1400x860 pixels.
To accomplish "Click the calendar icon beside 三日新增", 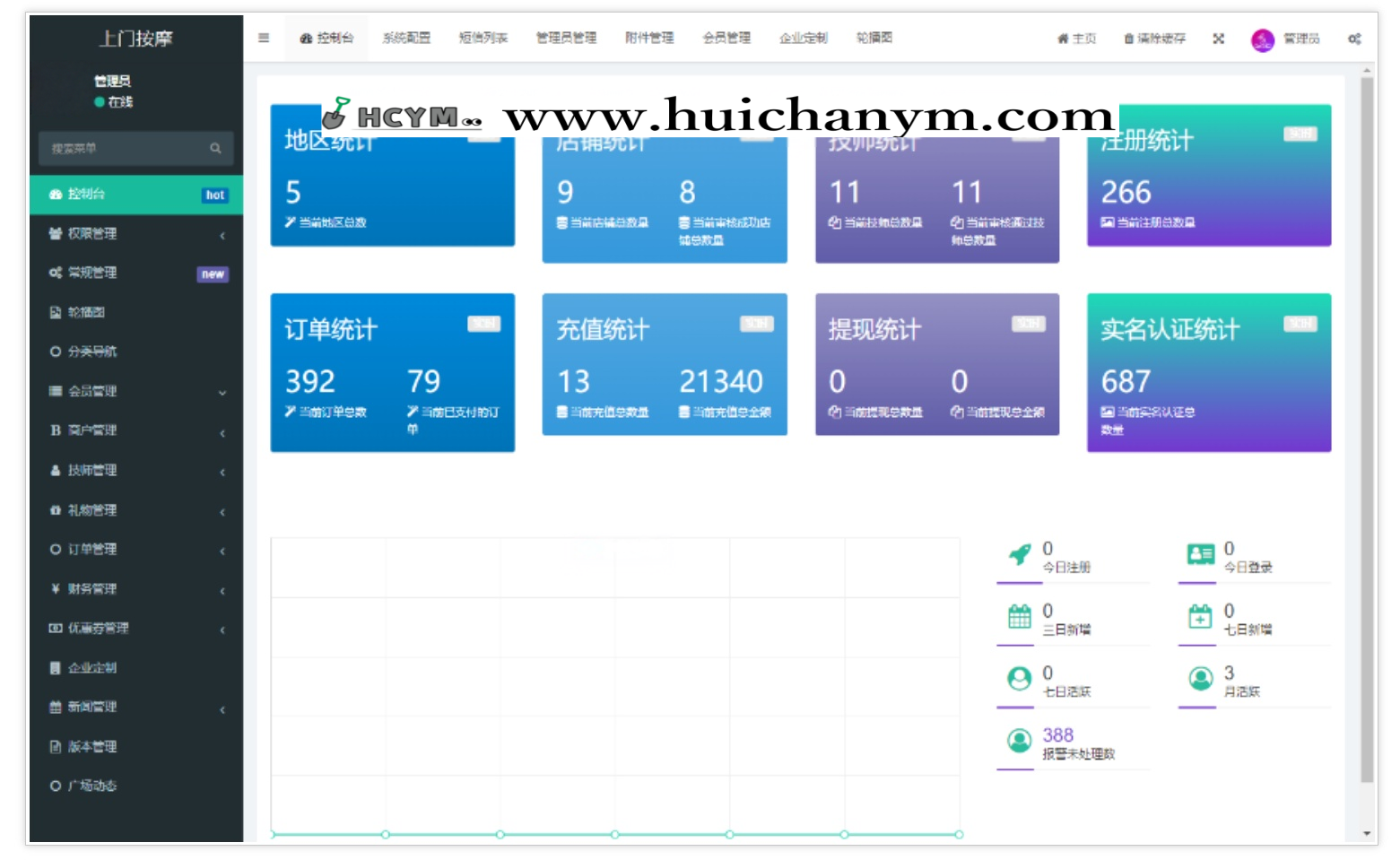I will 1020,617.
